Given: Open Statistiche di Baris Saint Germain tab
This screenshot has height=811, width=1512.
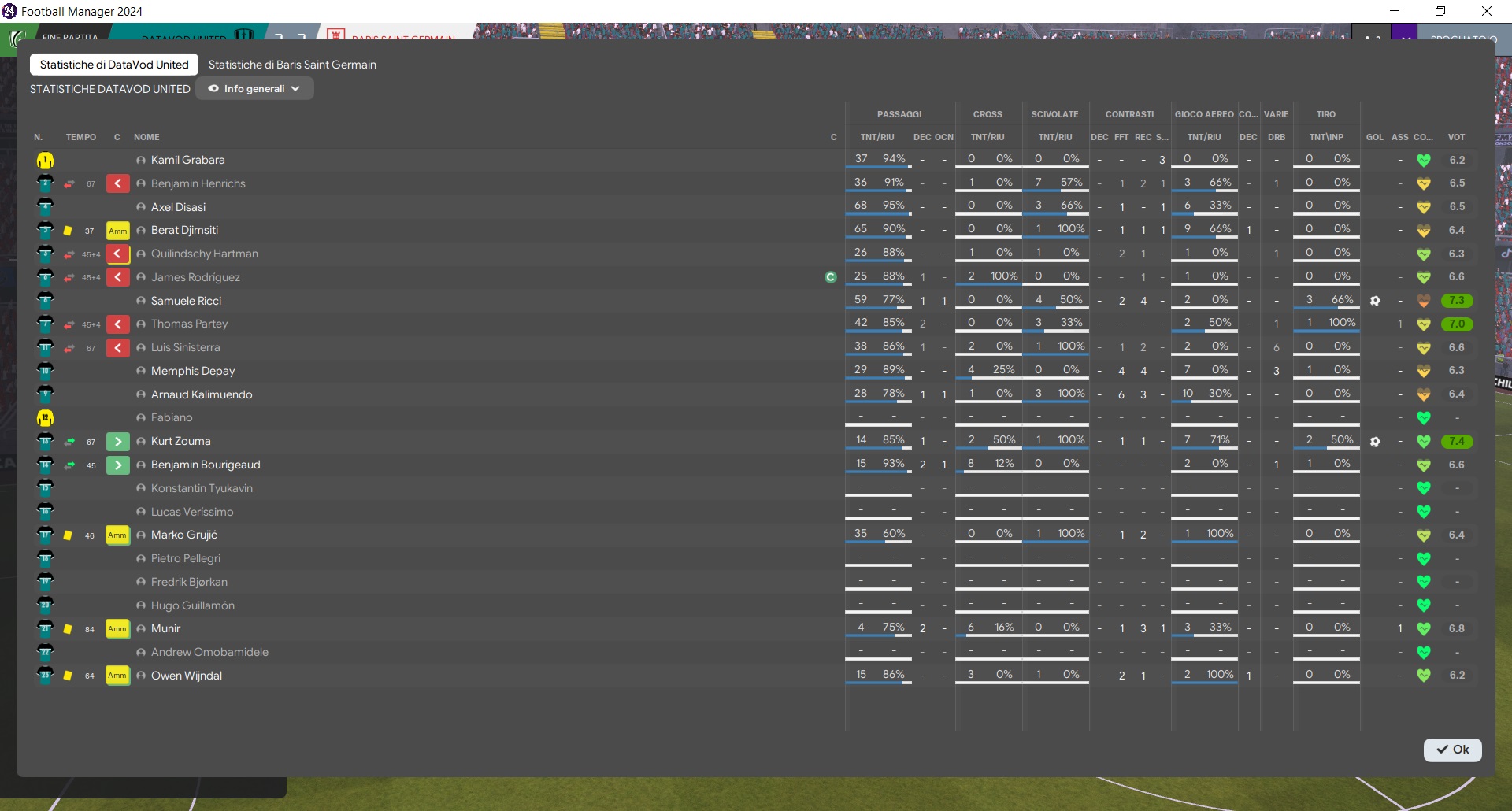Looking at the screenshot, I should [292, 65].
